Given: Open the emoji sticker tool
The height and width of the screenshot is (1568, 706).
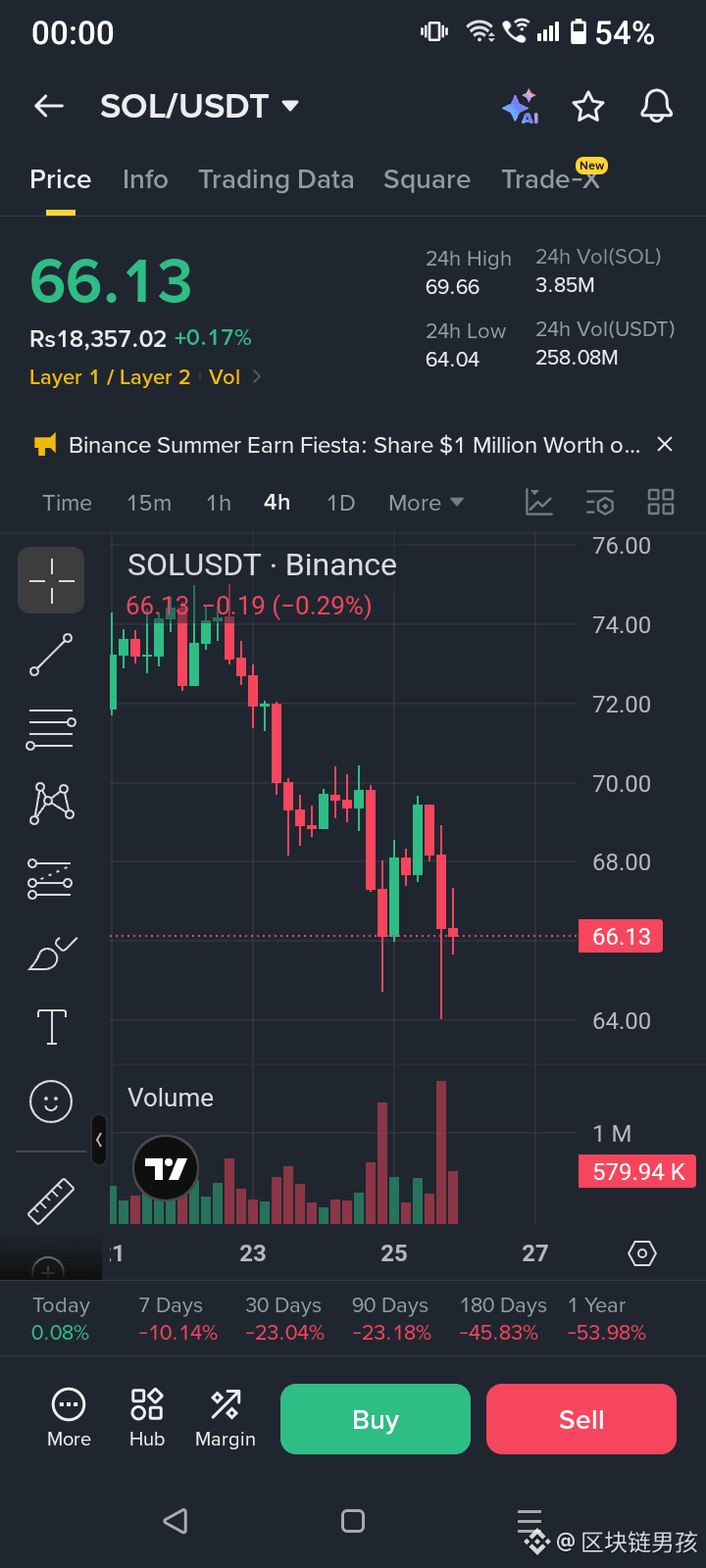Looking at the screenshot, I should (51, 1102).
